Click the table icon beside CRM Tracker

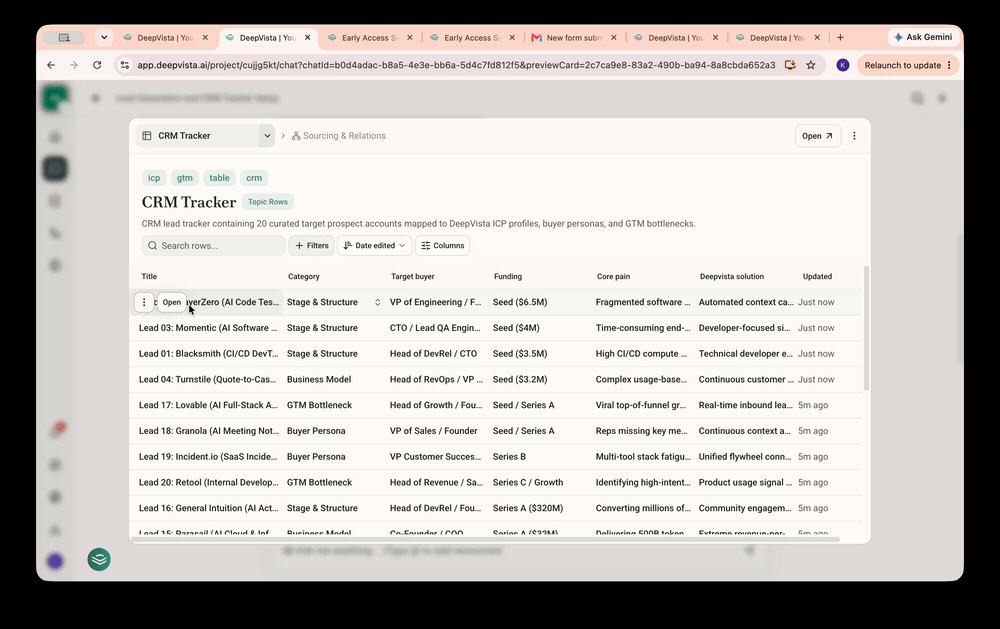point(147,136)
